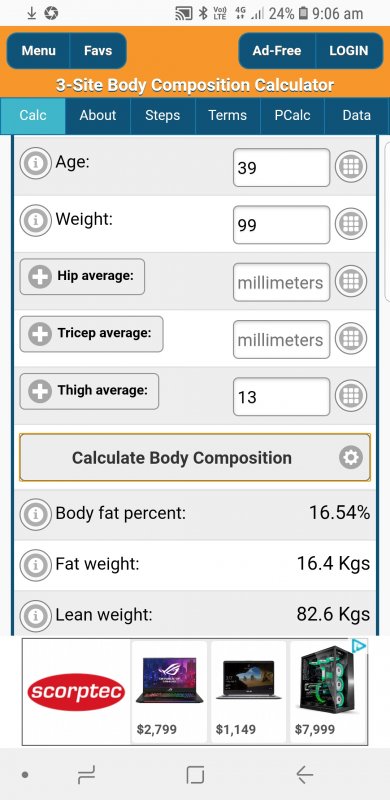Image resolution: width=390 pixels, height=800 pixels.
Task: Expand the Hip average section
Action: click(x=82, y=277)
